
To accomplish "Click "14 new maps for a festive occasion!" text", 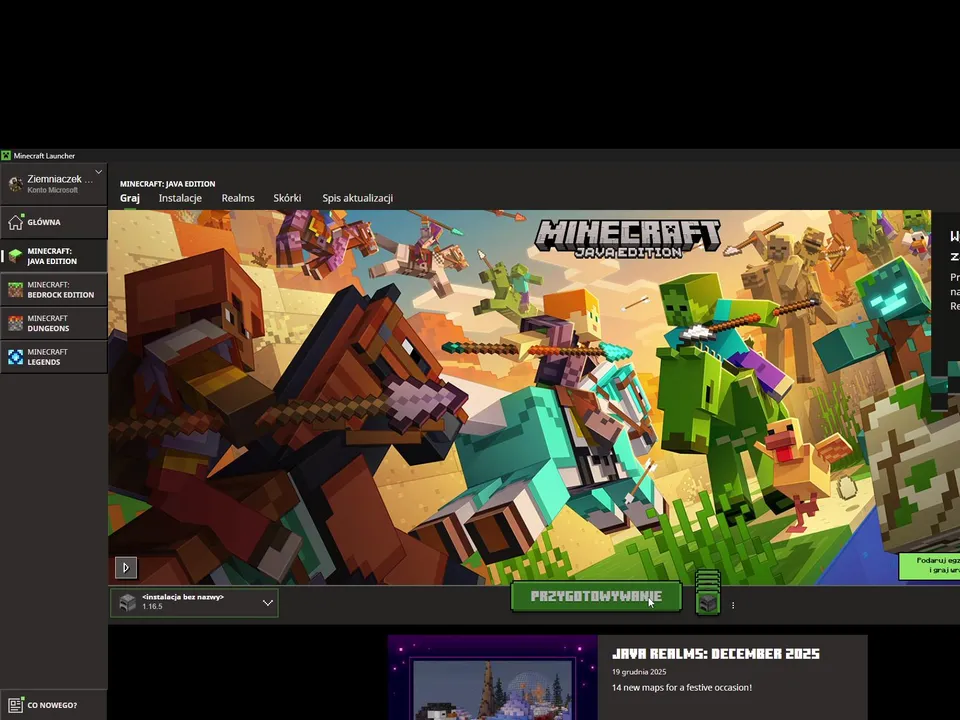I will point(682,688).
